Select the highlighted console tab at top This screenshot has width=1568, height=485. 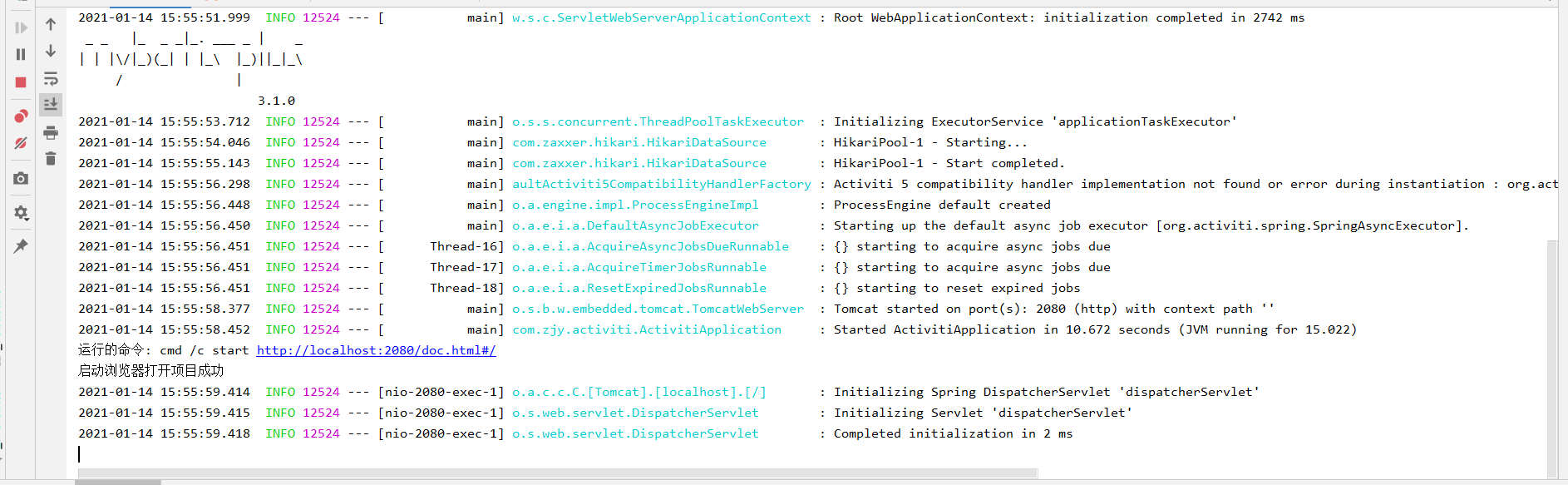(x=150, y=3)
